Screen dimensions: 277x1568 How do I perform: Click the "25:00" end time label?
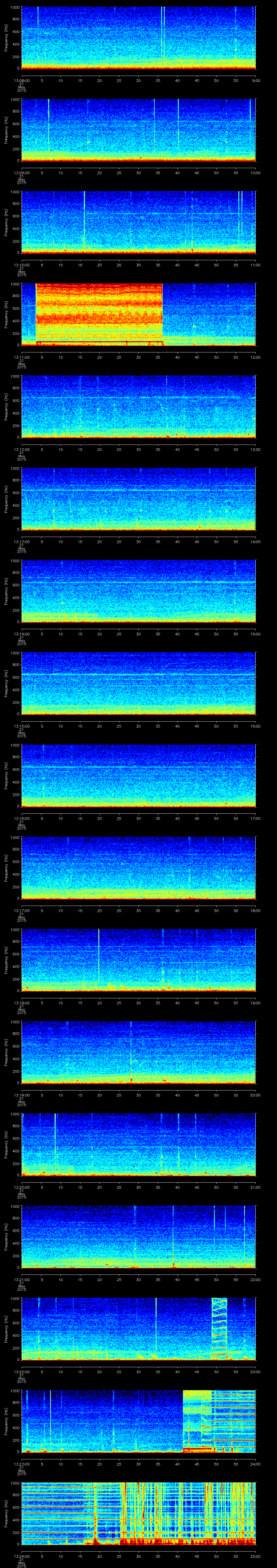click(256, 1556)
